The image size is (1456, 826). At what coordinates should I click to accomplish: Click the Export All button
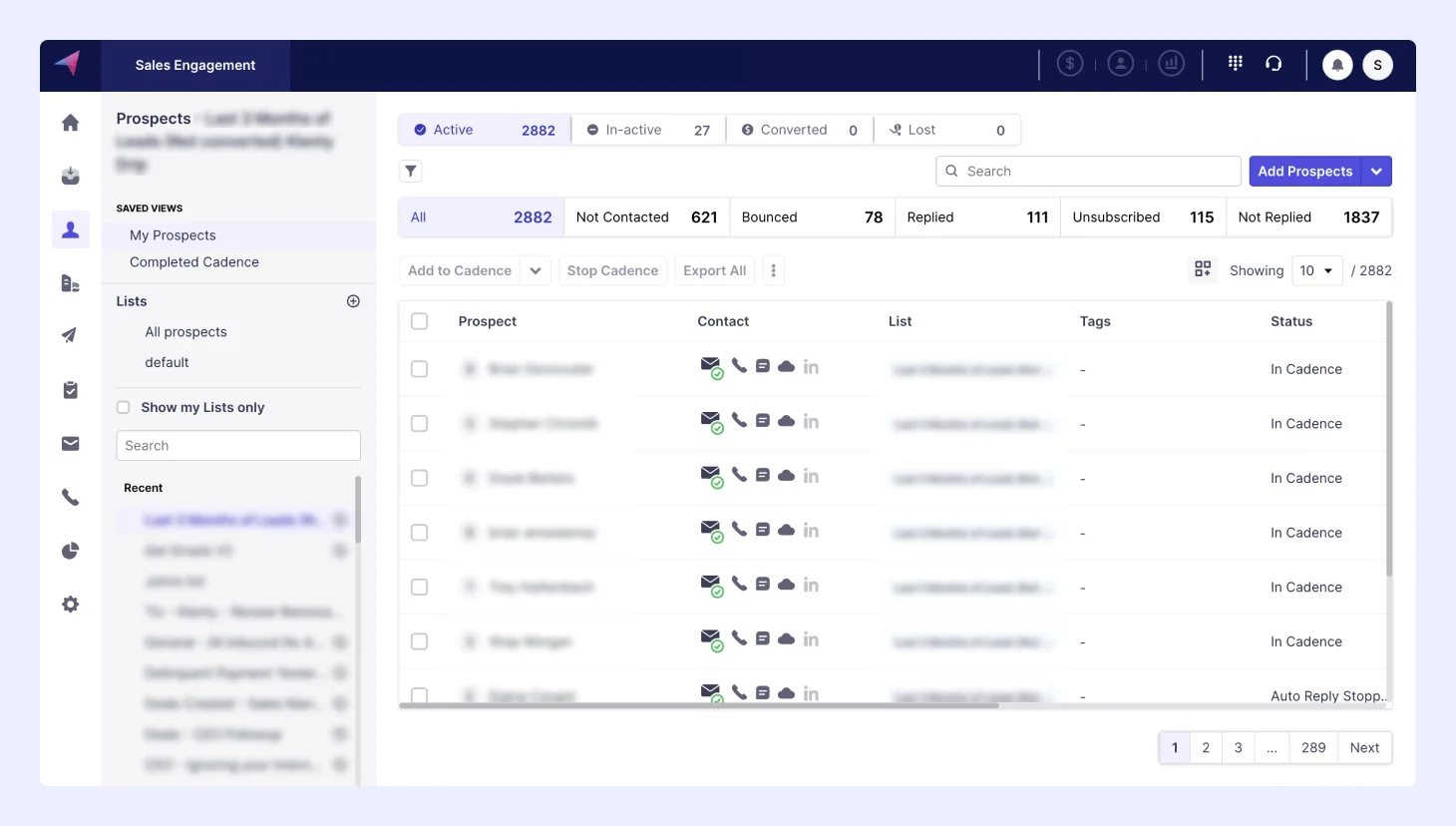pyautogui.click(x=714, y=270)
